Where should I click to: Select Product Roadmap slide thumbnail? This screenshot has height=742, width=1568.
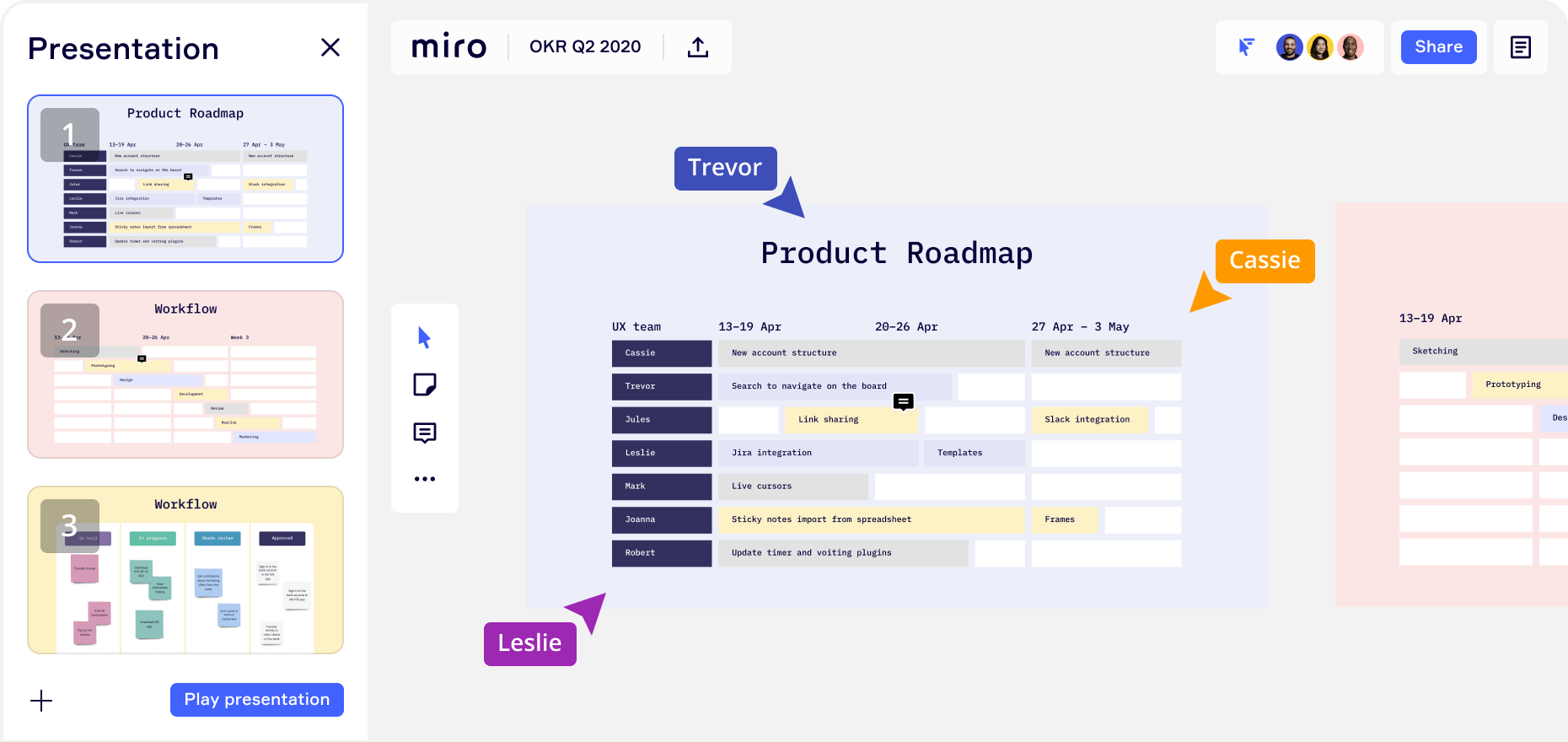click(x=185, y=179)
